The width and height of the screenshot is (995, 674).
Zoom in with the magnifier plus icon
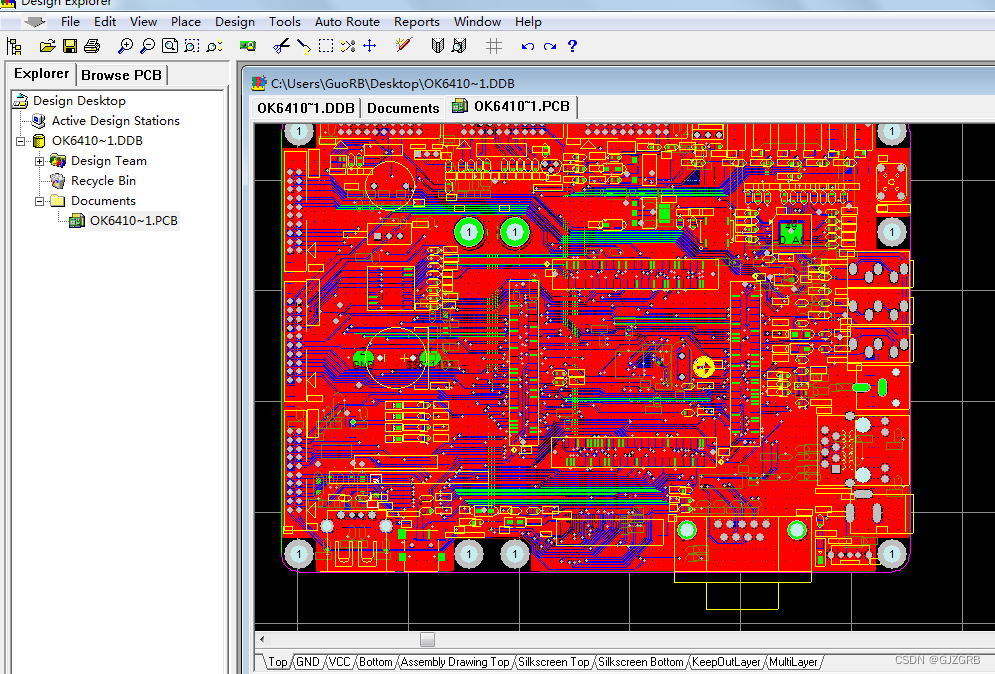click(x=125, y=46)
